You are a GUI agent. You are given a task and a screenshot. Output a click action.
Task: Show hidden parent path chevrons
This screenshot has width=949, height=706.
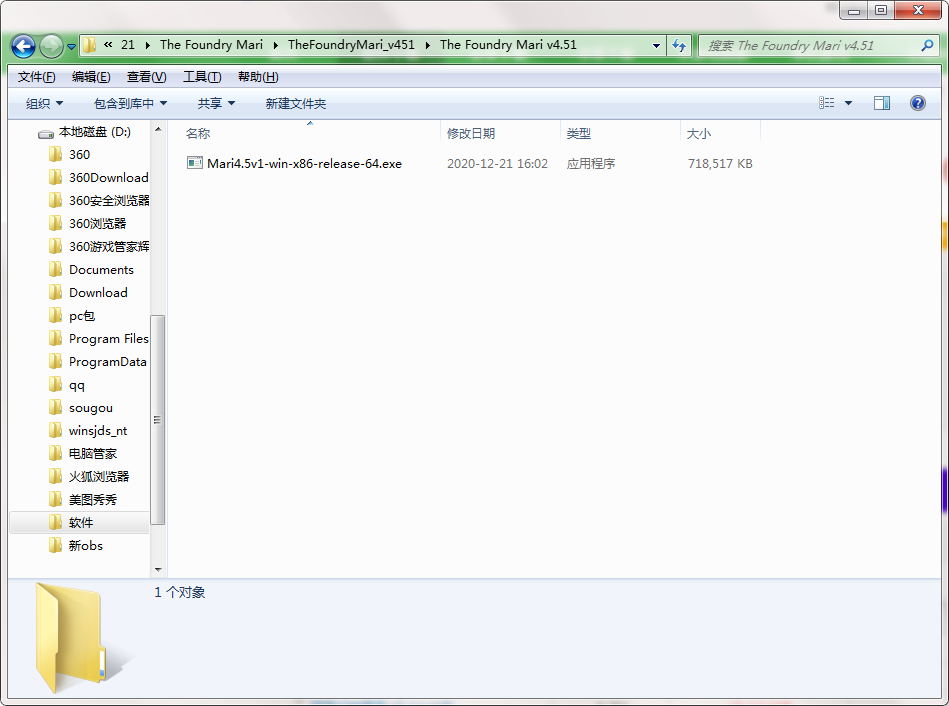(108, 45)
